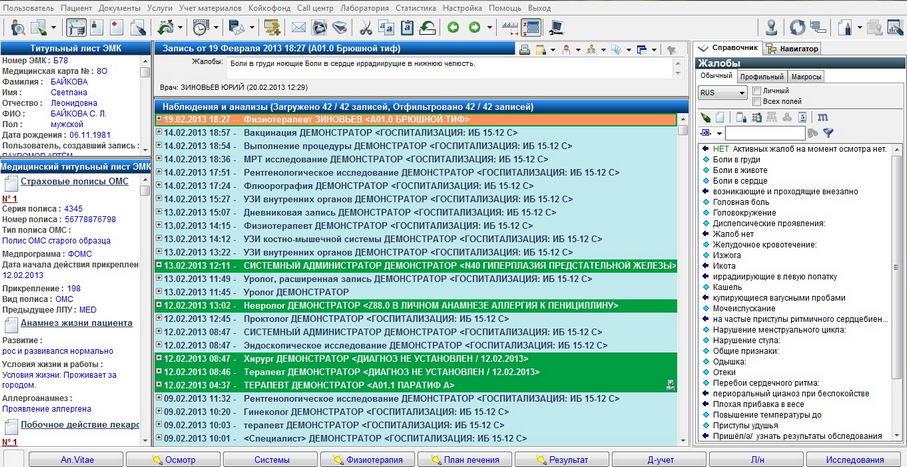Screen dimensions: 907x467
Task: Click the funnel filter icon in Жалобы panel
Action: (828, 133)
